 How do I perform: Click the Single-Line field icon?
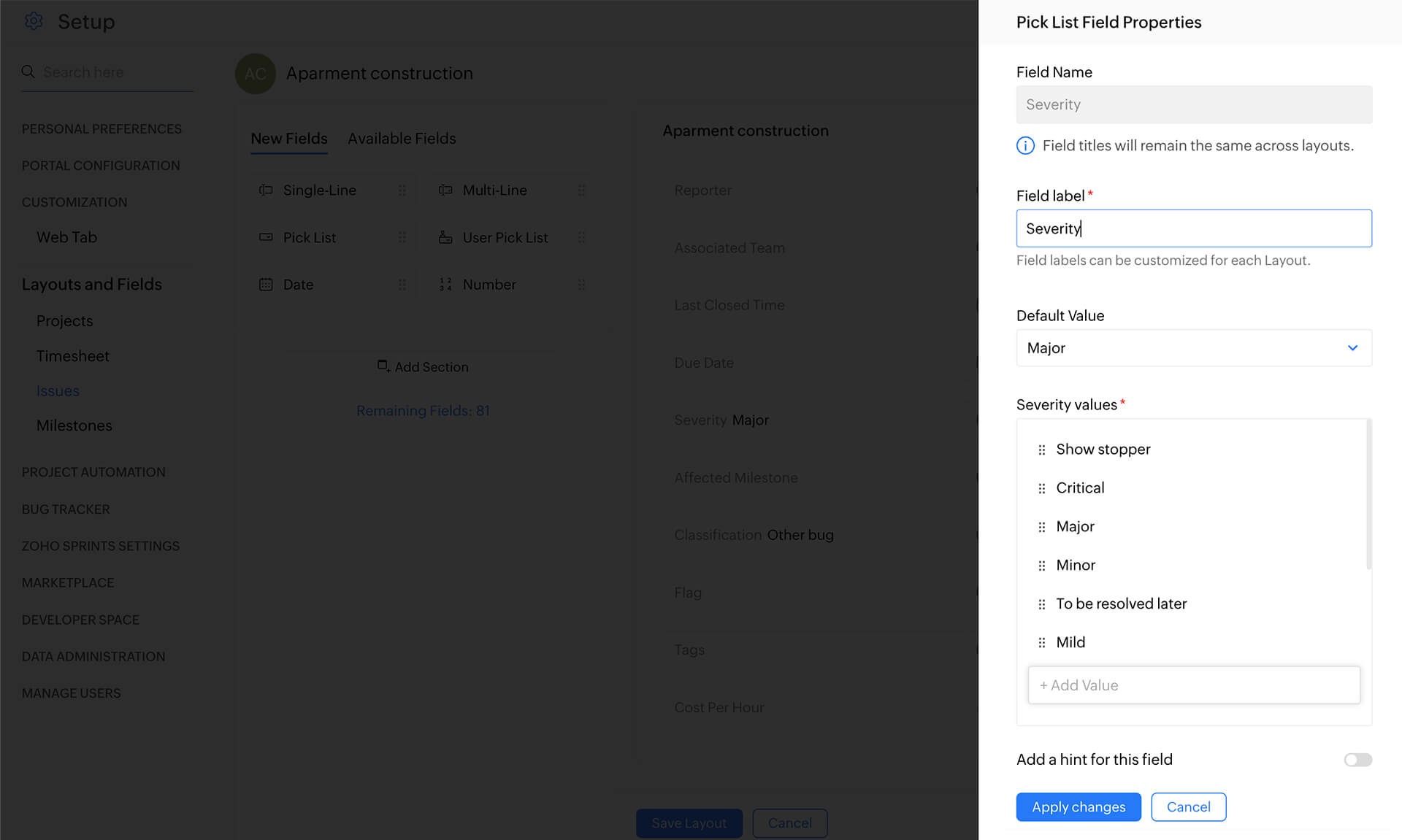point(266,190)
